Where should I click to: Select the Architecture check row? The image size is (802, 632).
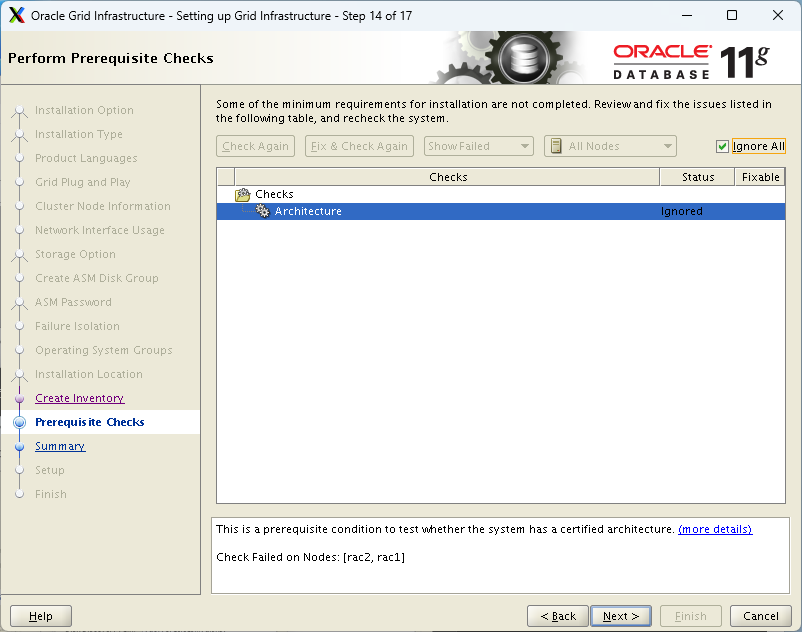[x=501, y=211]
